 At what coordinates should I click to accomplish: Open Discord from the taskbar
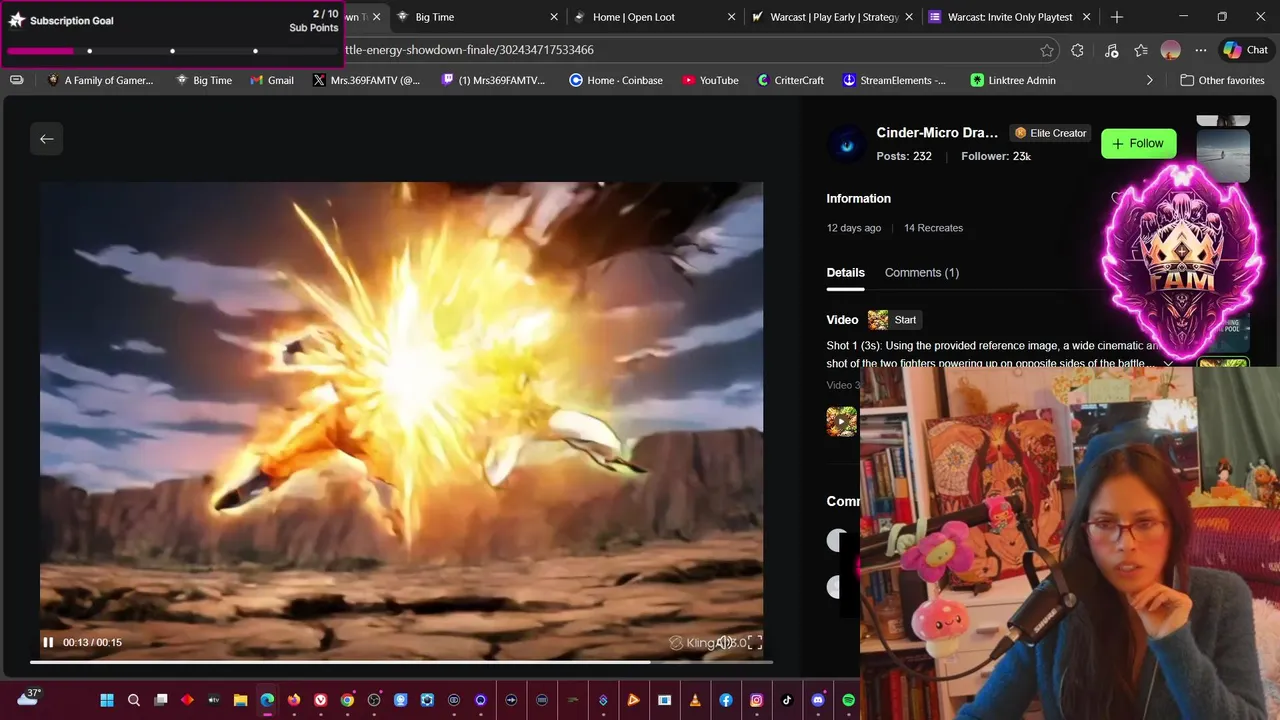818,700
